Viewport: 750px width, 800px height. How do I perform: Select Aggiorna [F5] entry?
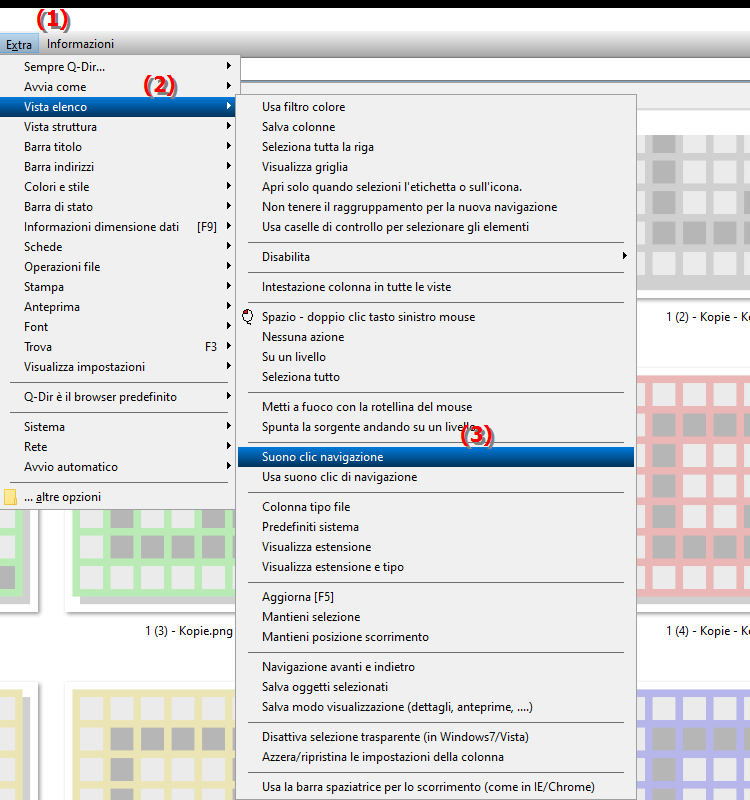pos(436,597)
